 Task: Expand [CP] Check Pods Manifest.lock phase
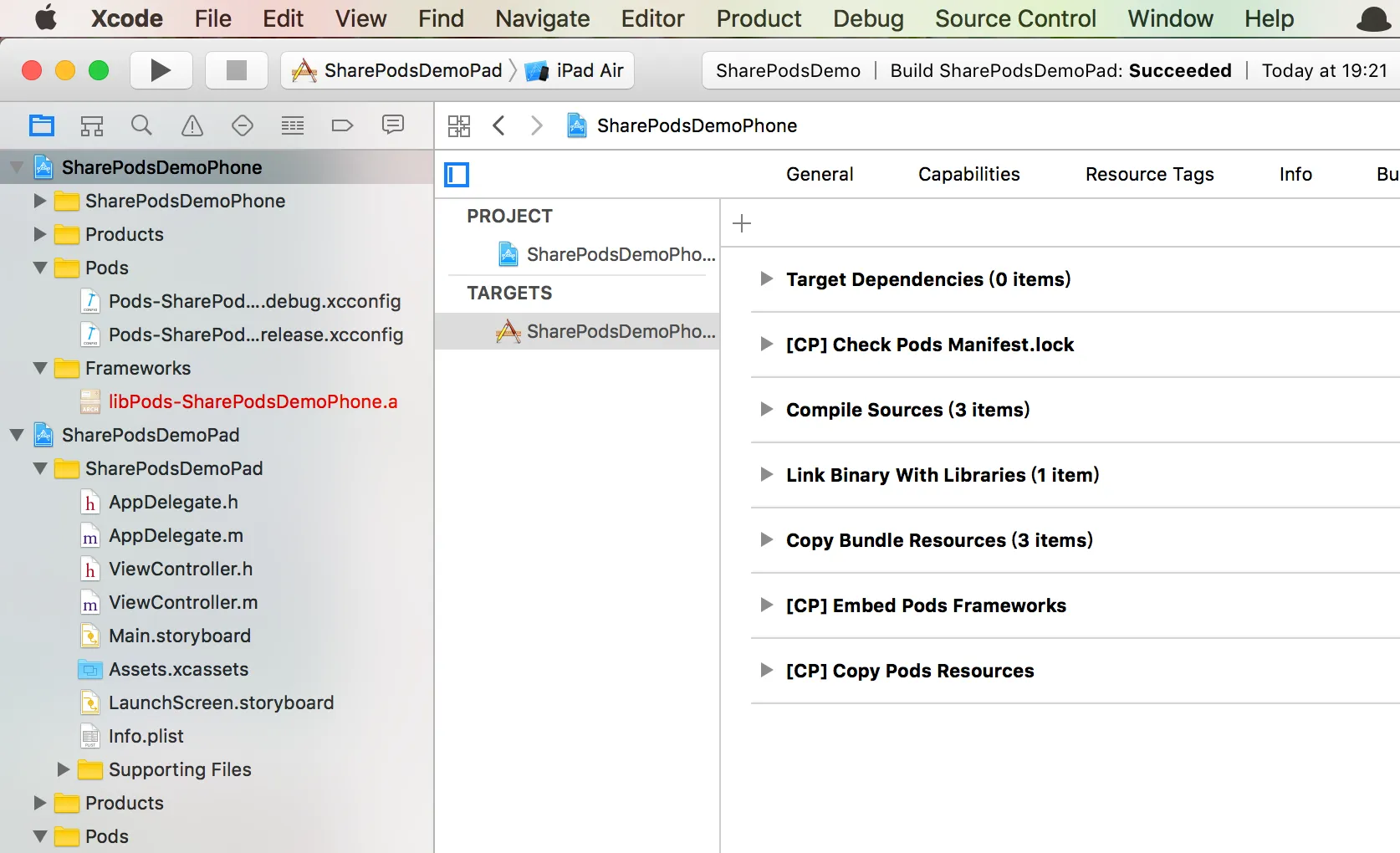[766, 344]
